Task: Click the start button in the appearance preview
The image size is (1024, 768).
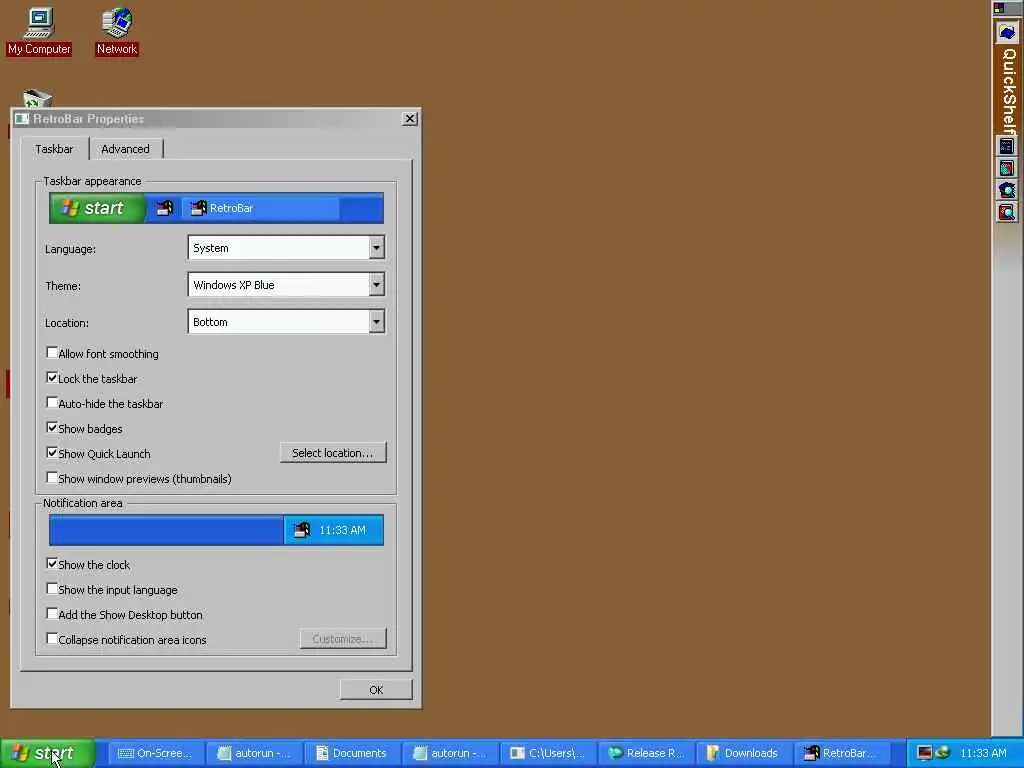Action: click(97, 208)
